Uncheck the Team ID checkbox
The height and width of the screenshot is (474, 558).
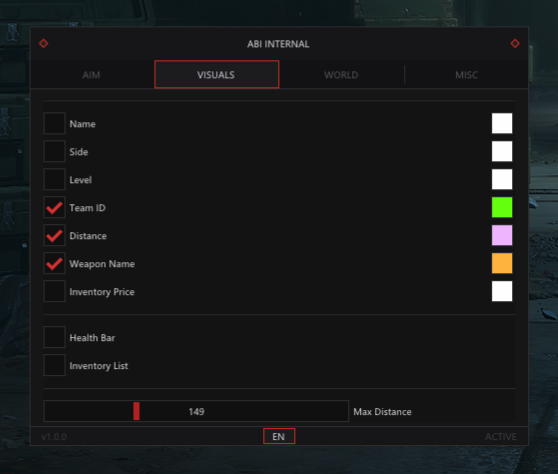[54, 207]
